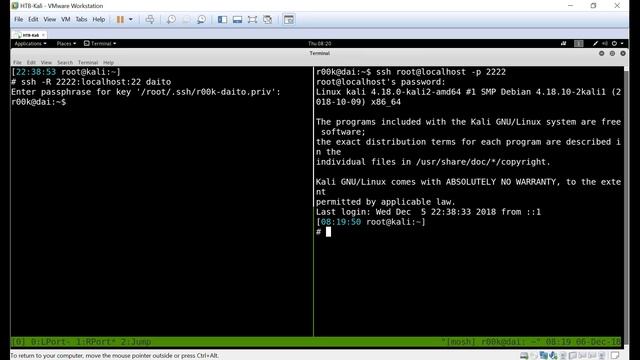The image size is (640, 360).
Task: Open Terminal's File menu
Action: [x=17, y=62]
